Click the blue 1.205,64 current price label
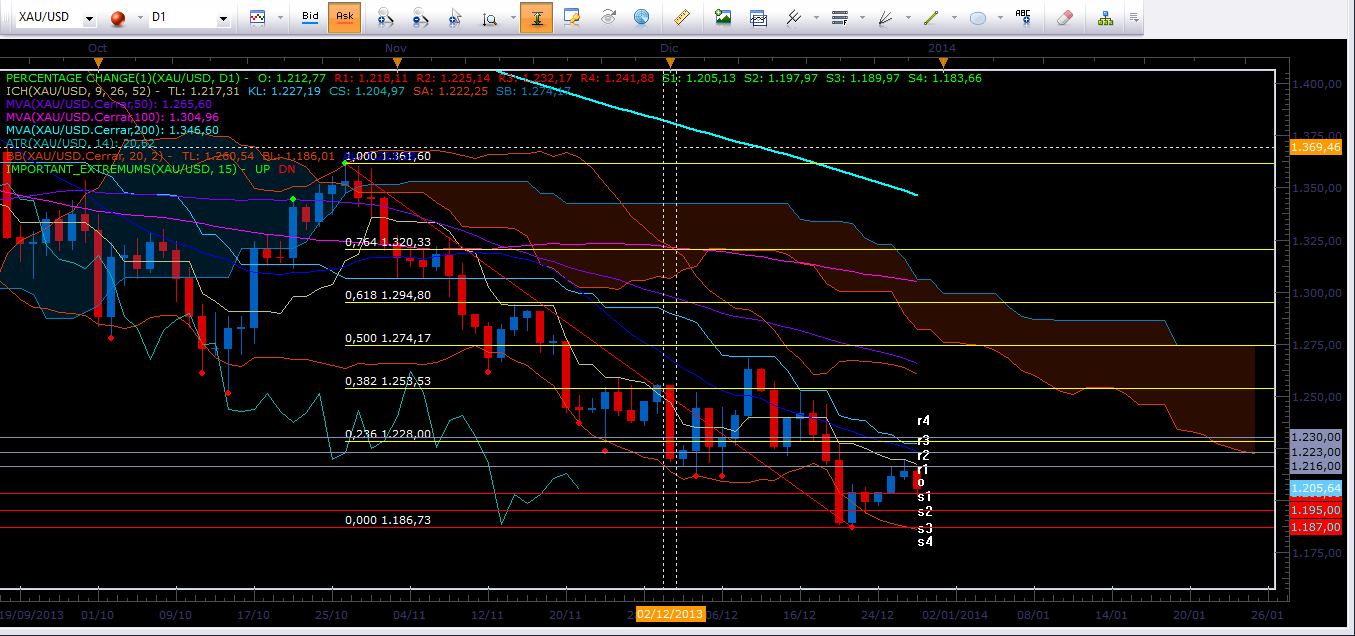This screenshot has width=1355, height=636. point(1315,488)
